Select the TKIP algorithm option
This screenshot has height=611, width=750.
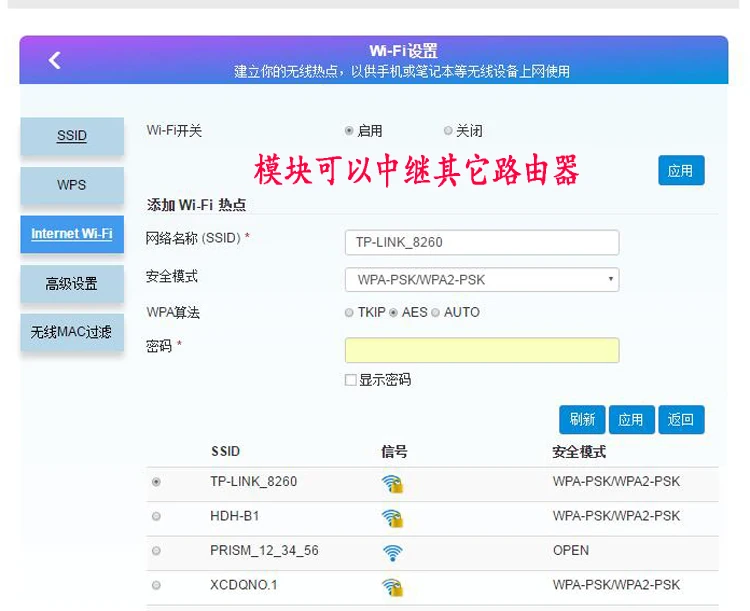[349, 312]
